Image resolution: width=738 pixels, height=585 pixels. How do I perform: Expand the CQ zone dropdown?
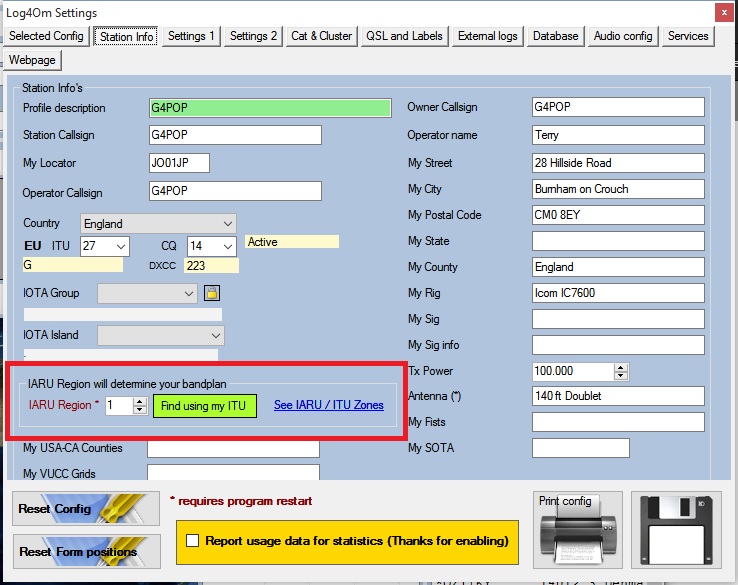228,246
